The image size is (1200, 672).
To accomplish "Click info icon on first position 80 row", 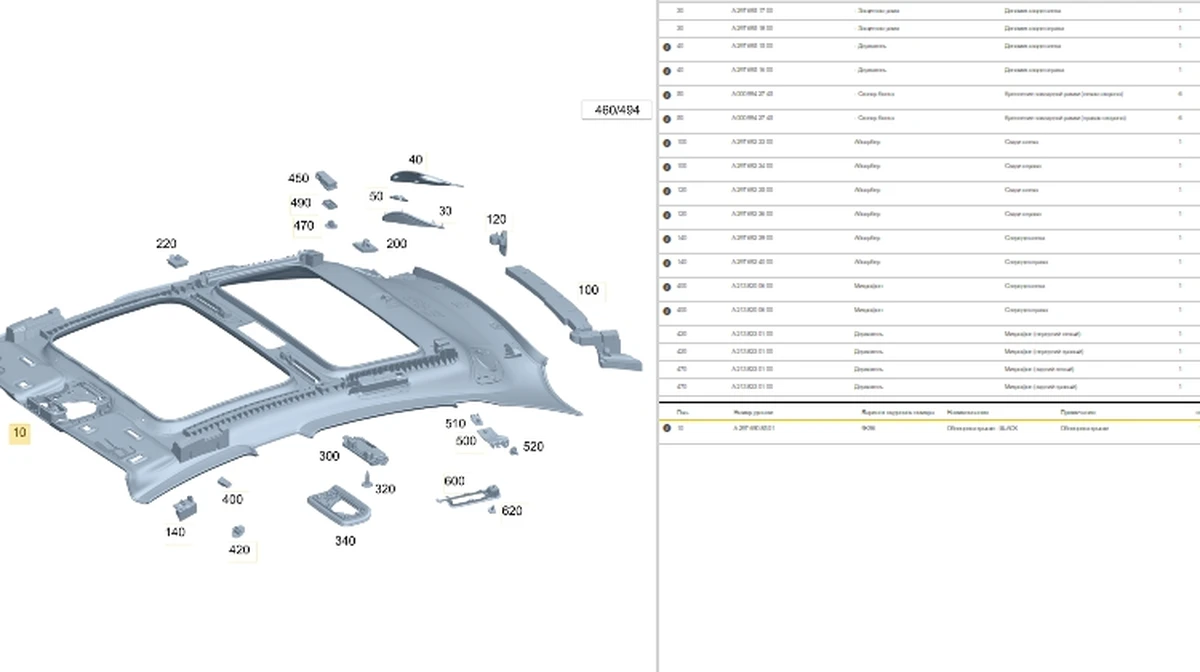I will click(x=667, y=94).
